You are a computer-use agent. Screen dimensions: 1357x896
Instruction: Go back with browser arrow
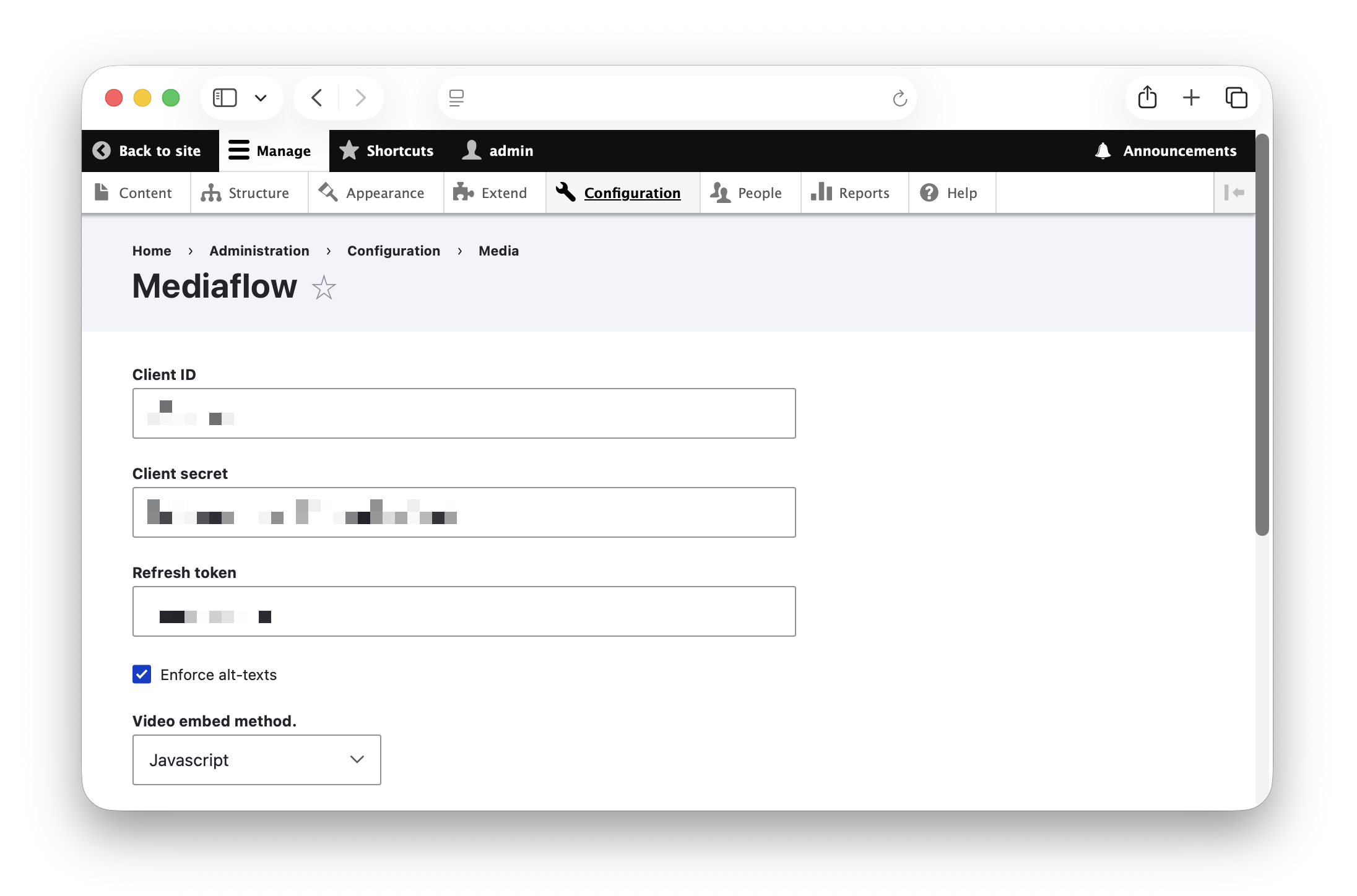[317, 98]
